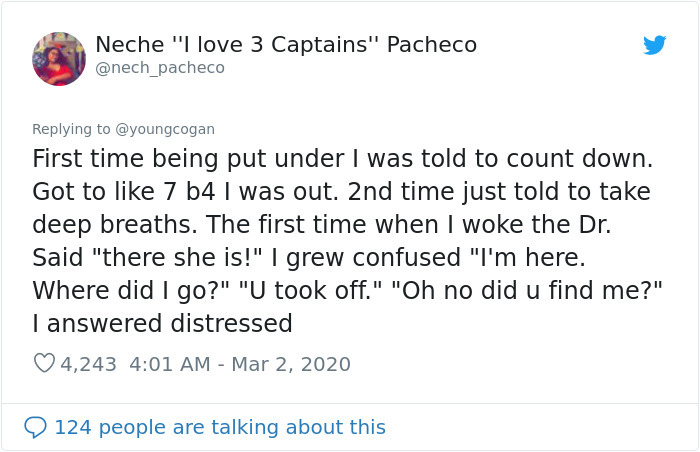This screenshot has height=452, width=700.
Task: Open the @nech_pacheco handle link
Action: [x=160, y=68]
